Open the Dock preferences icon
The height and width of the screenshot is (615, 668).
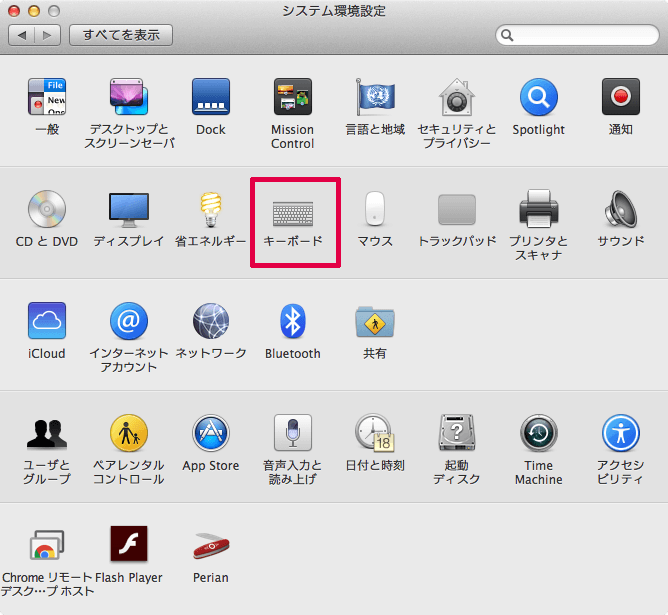point(211,97)
